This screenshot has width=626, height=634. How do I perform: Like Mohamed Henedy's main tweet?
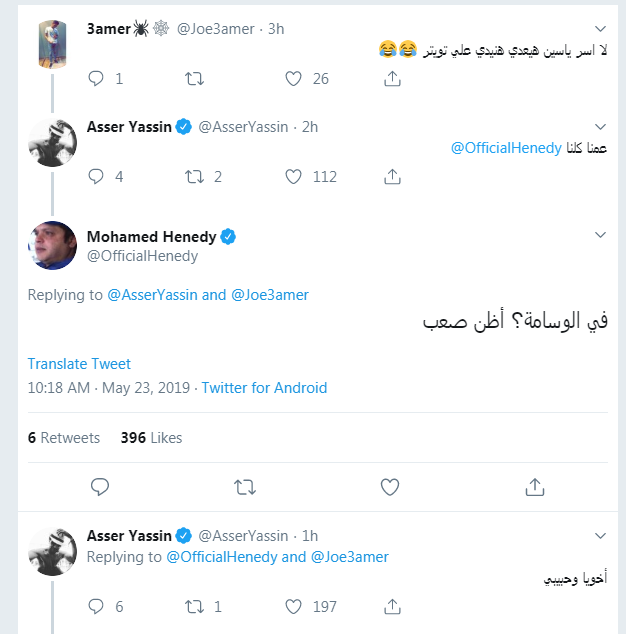click(x=390, y=487)
